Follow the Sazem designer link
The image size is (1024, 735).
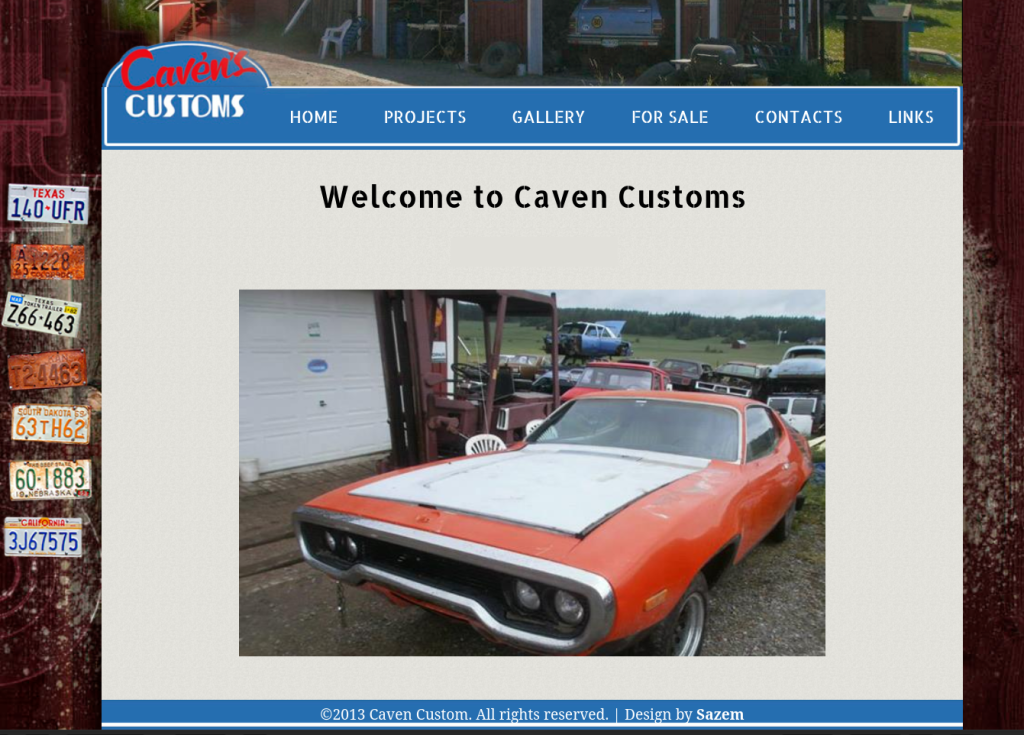click(719, 714)
